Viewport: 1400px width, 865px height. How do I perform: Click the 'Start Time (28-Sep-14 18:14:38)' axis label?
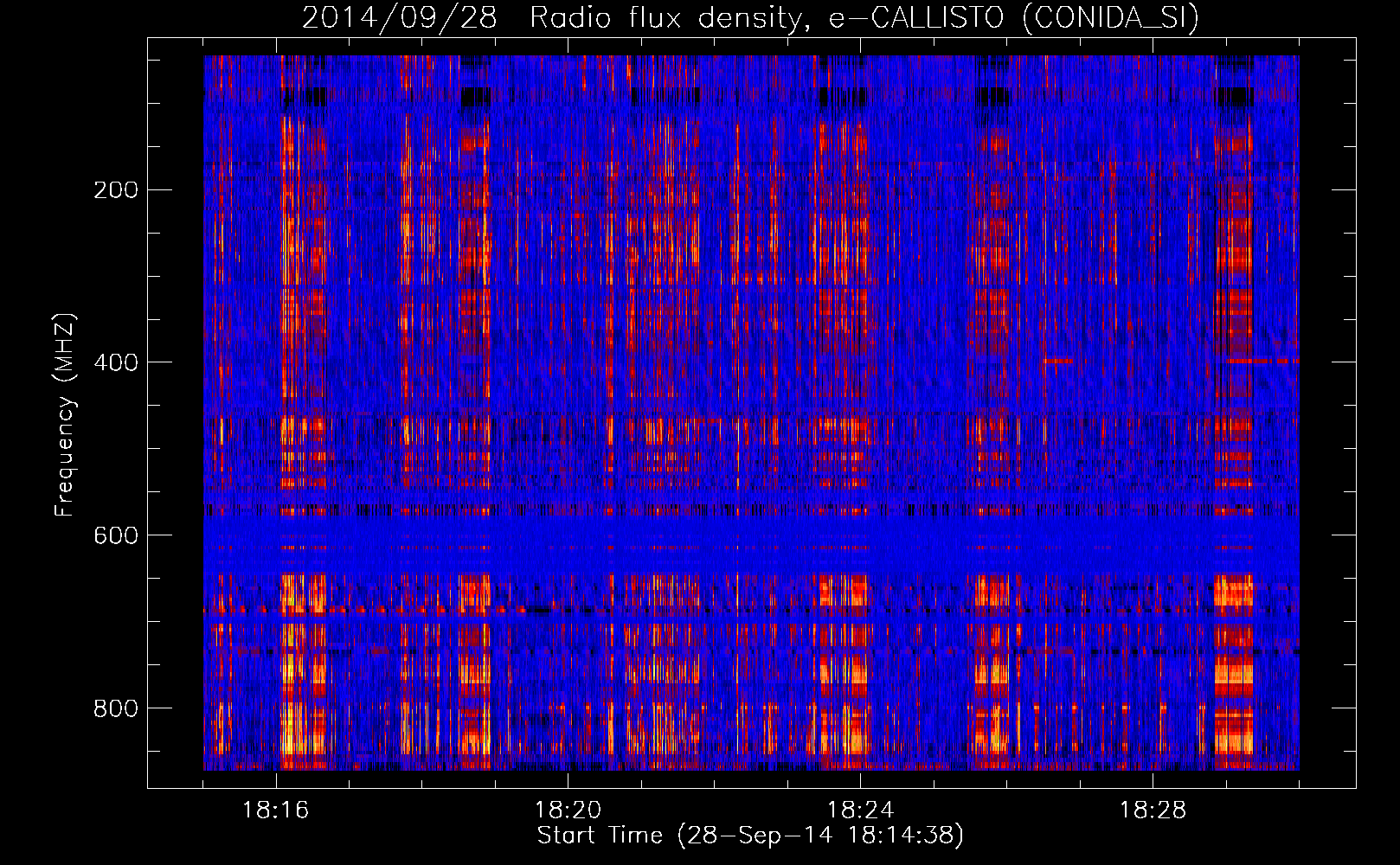tap(750, 836)
